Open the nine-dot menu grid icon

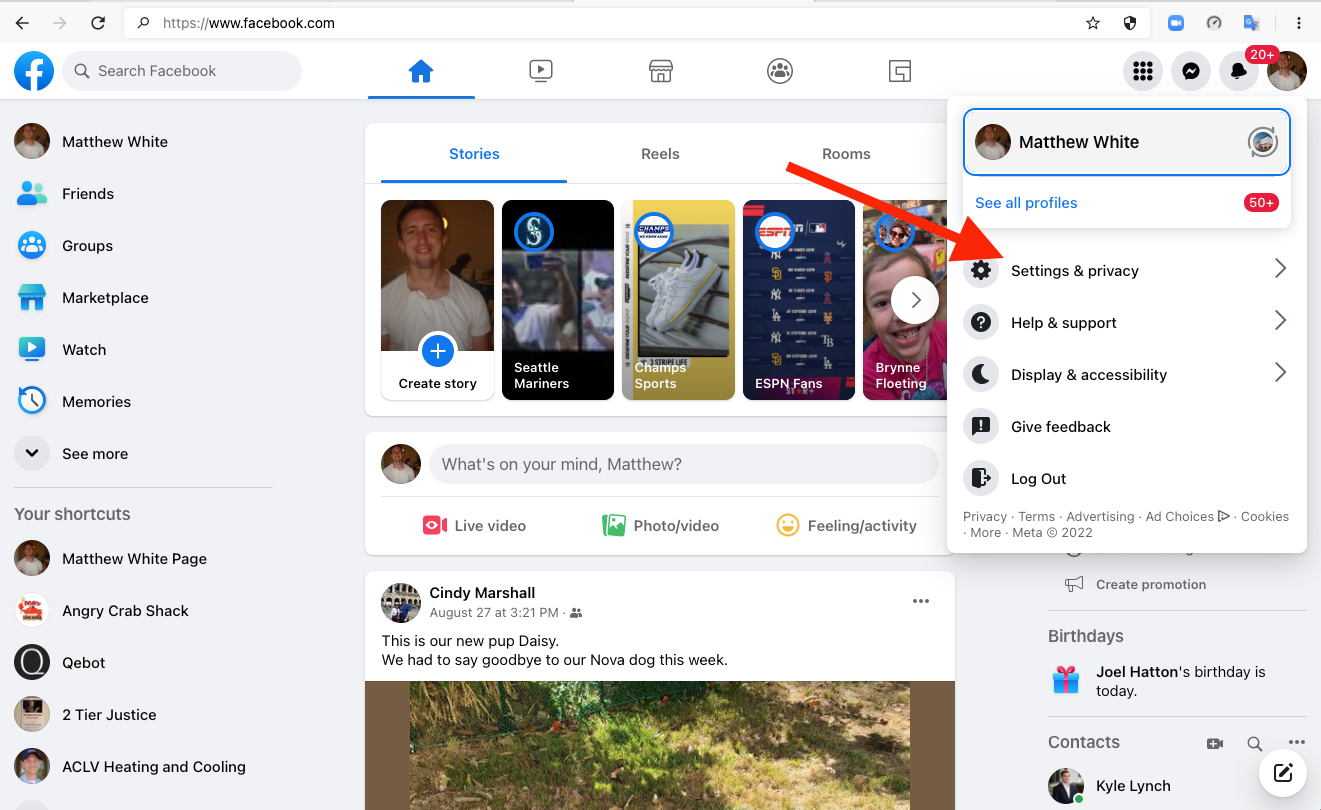(x=1142, y=71)
